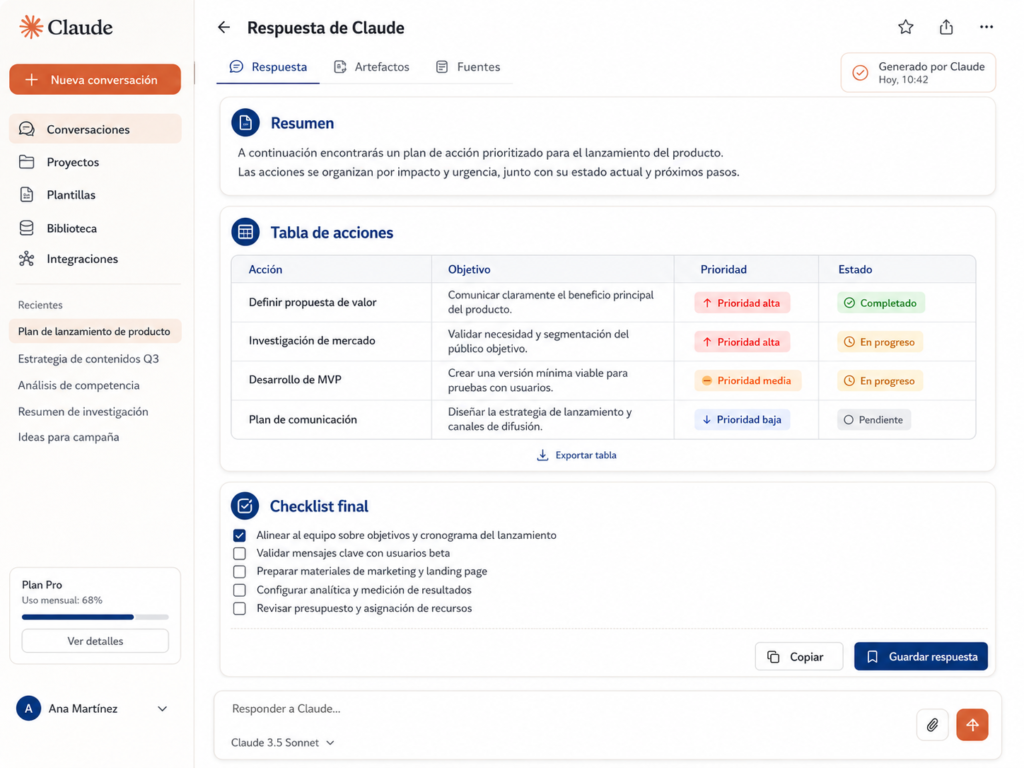Open Biblioteca in the sidebar
The image size is (1024, 768).
point(95,228)
